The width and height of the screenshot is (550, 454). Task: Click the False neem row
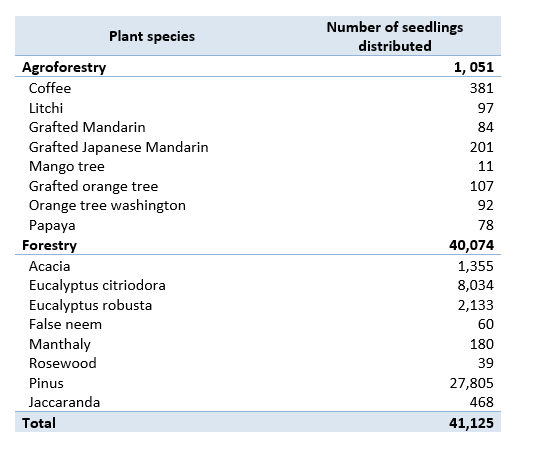(258, 325)
